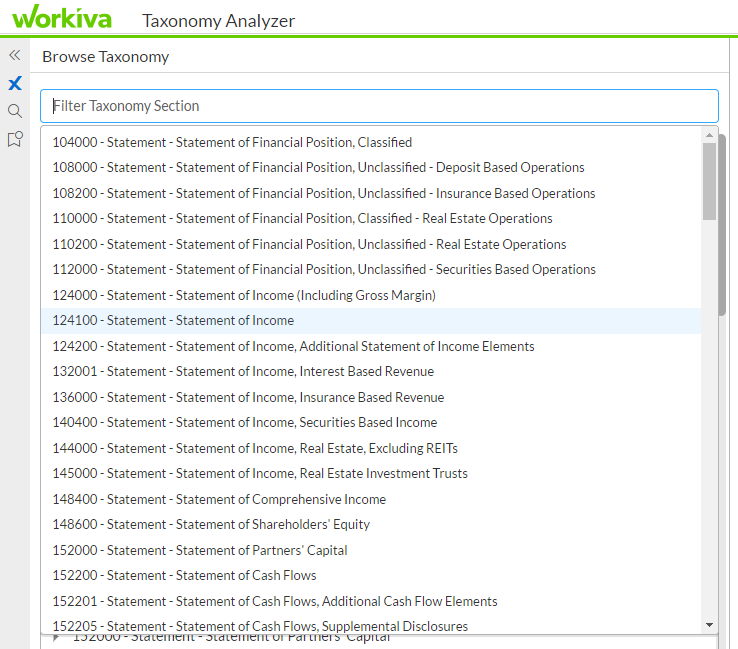The width and height of the screenshot is (738, 649).
Task: Open the bookmark flag icon in sidebar
Action: tap(15, 139)
